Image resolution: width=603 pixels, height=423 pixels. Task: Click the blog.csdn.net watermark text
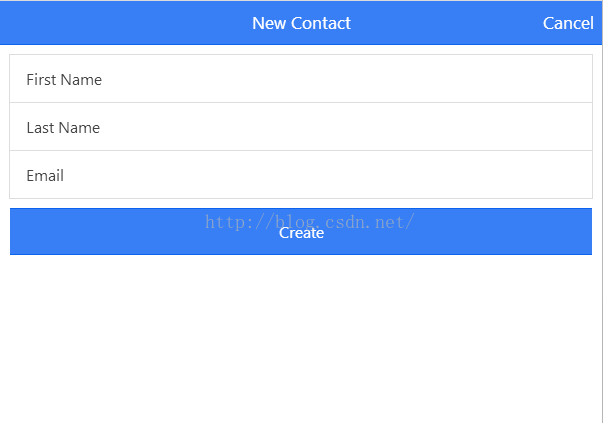pos(310,221)
